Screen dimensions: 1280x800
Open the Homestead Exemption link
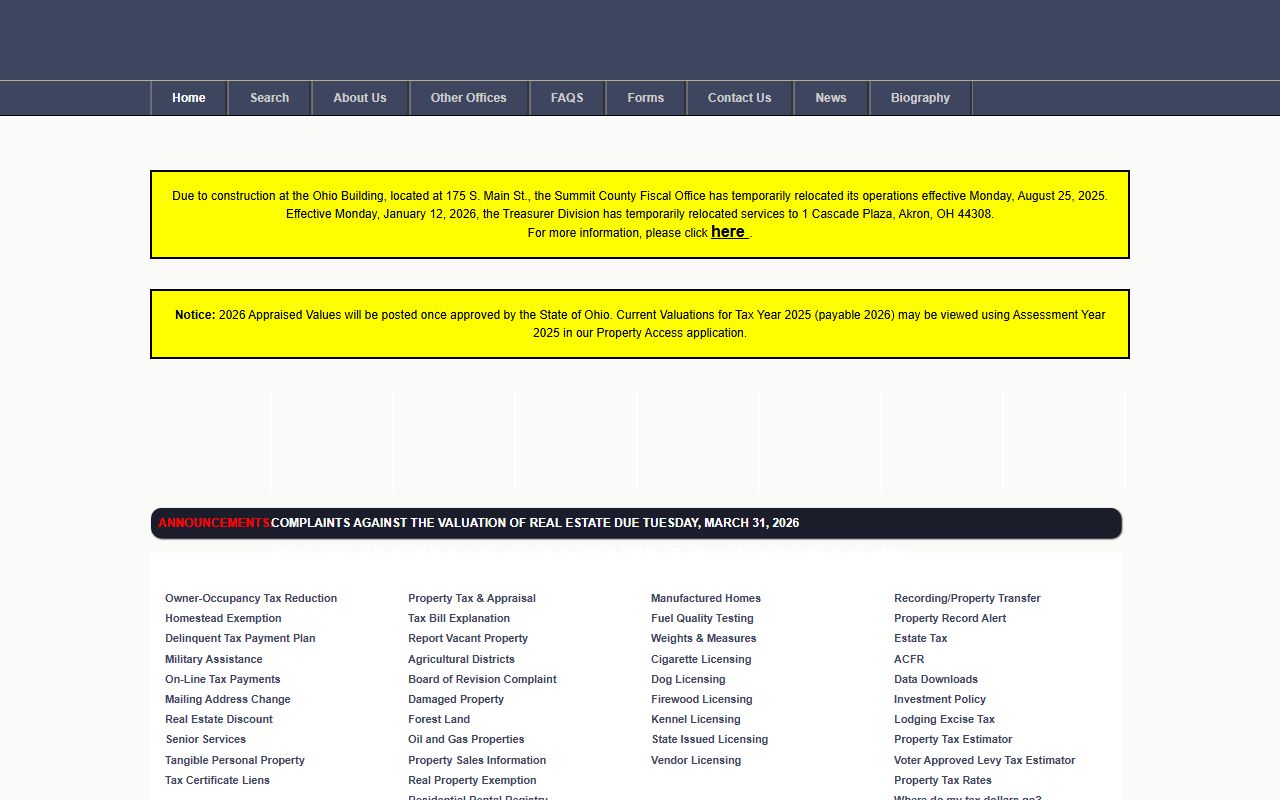223,618
